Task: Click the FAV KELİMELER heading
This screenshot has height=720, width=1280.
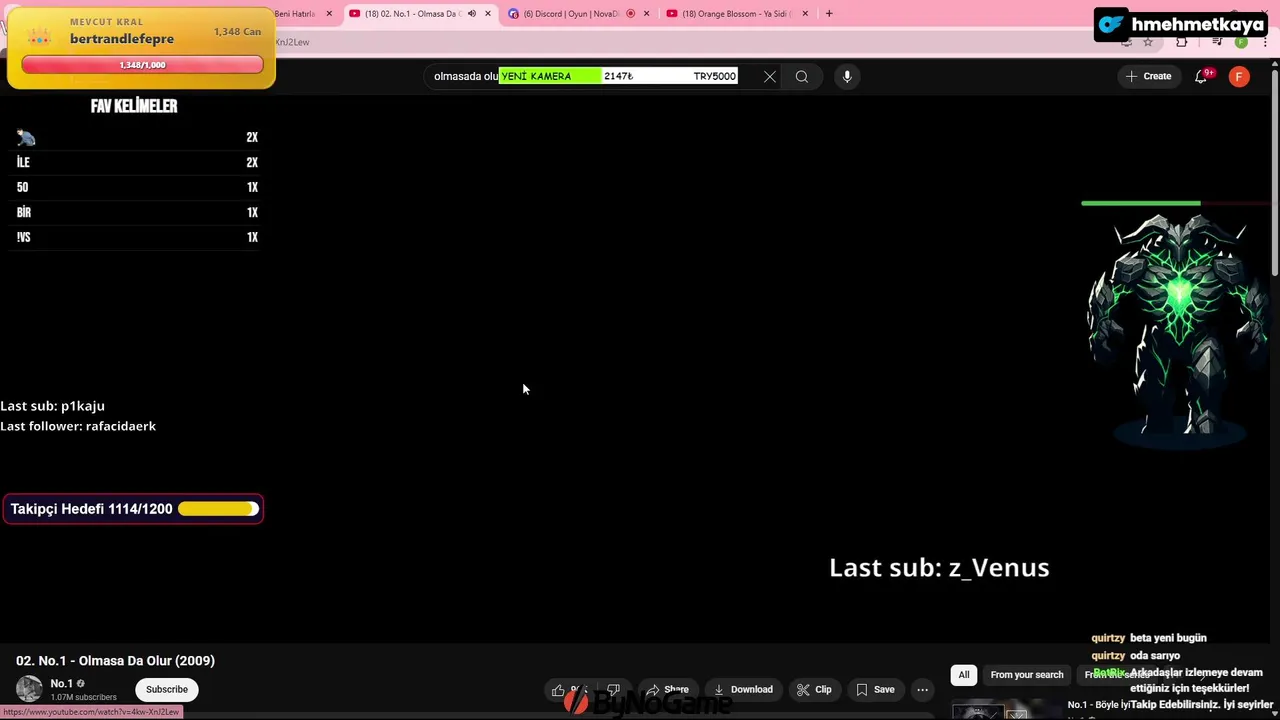Action: [x=134, y=106]
